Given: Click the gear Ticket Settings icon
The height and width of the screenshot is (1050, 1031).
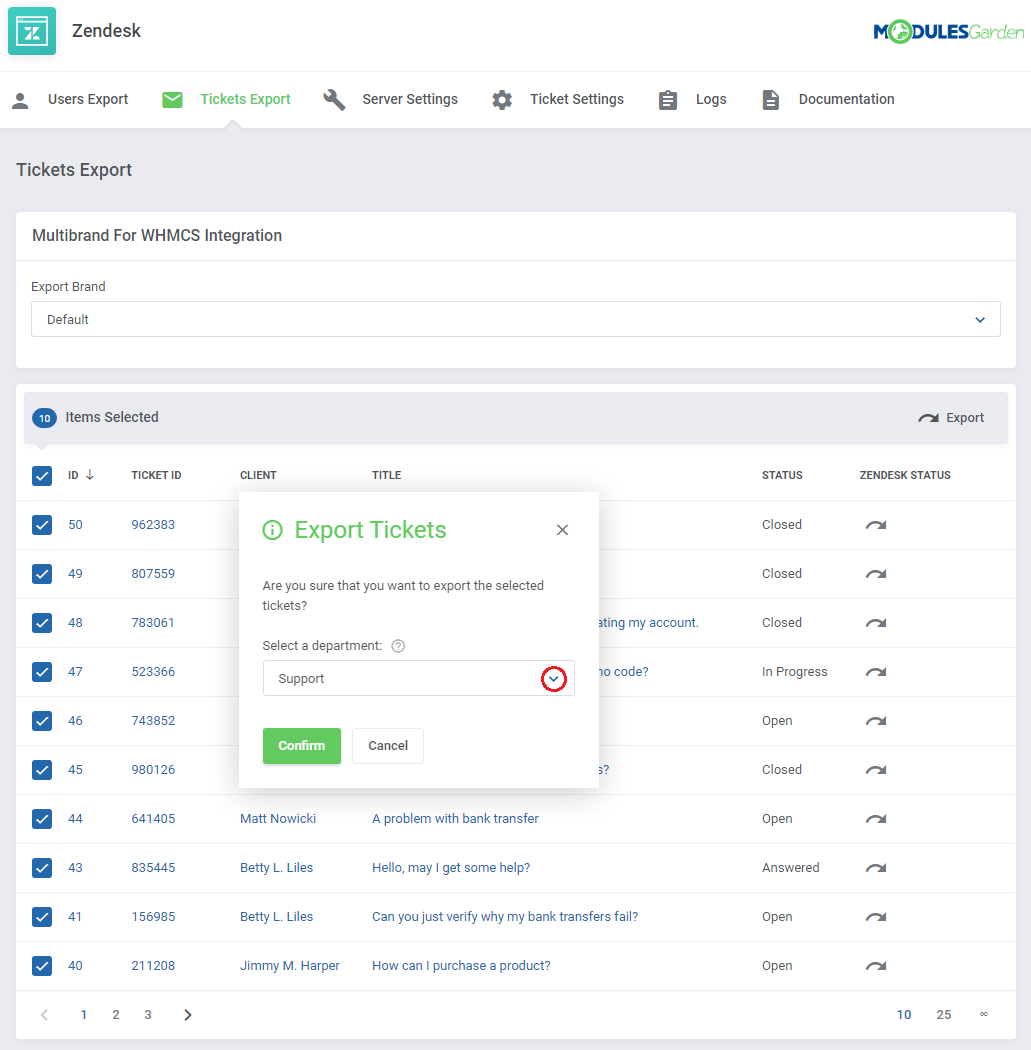Looking at the screenshot, I should [502, 100].
